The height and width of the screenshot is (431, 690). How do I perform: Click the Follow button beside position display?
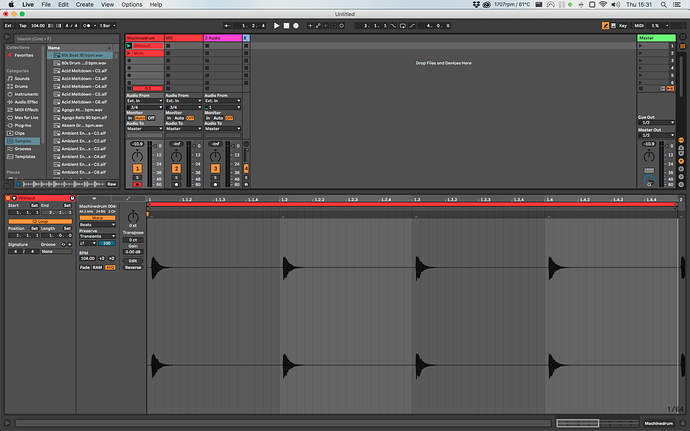click(x=227, y=26)
